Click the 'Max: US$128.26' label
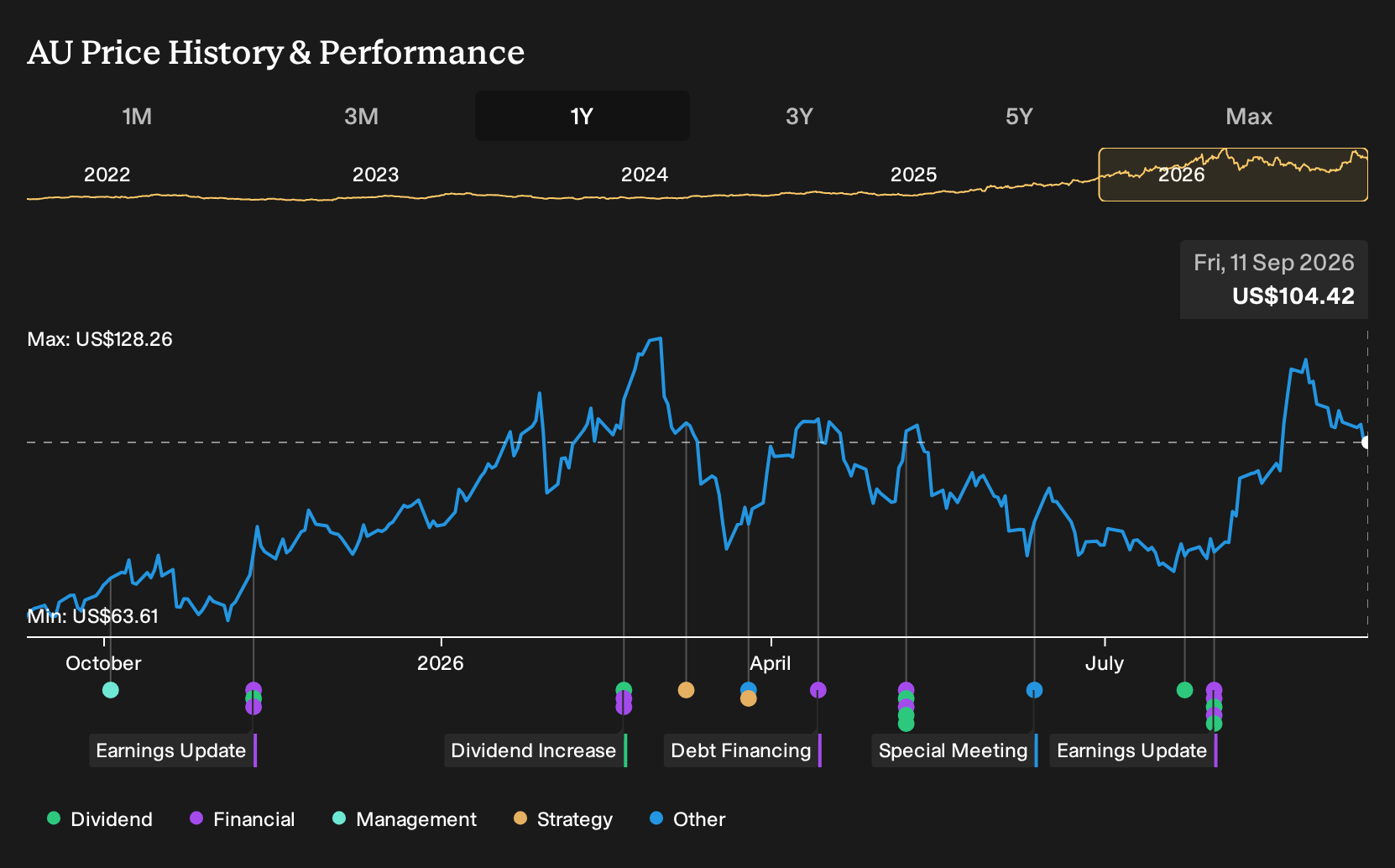1395x868 pixels. [100, 339]
